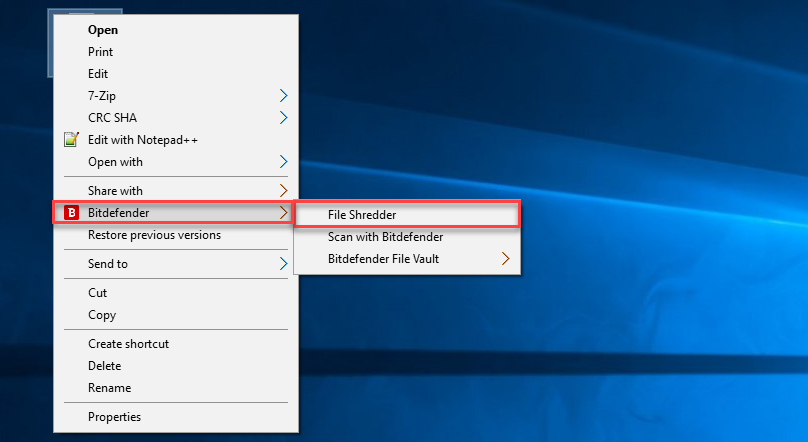Viewport: 808px width, 442px height.
Task: Expand the Open with chevron
Action: [283, 162]
